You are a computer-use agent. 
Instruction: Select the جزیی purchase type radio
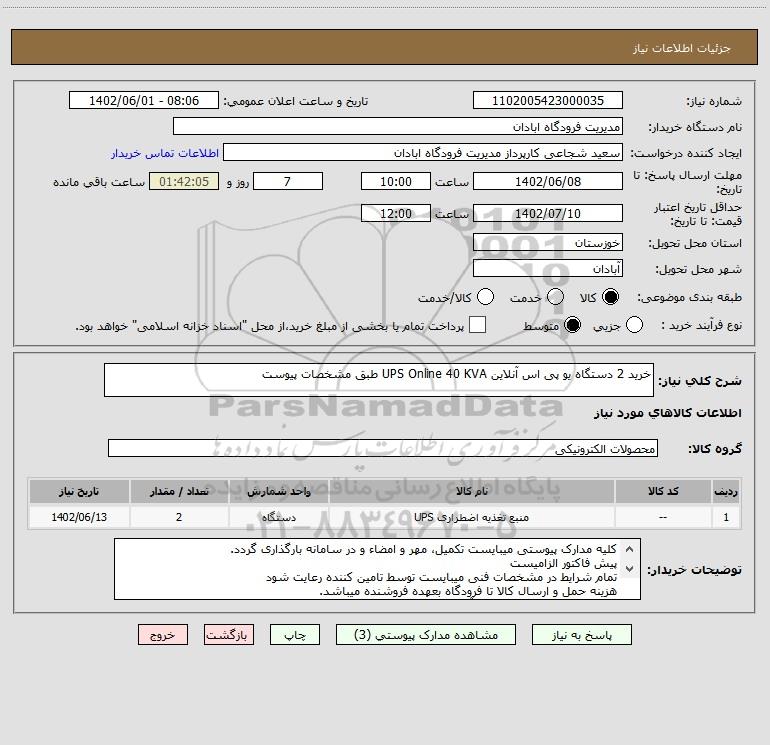pyautogui.click(x=634, y=325)
